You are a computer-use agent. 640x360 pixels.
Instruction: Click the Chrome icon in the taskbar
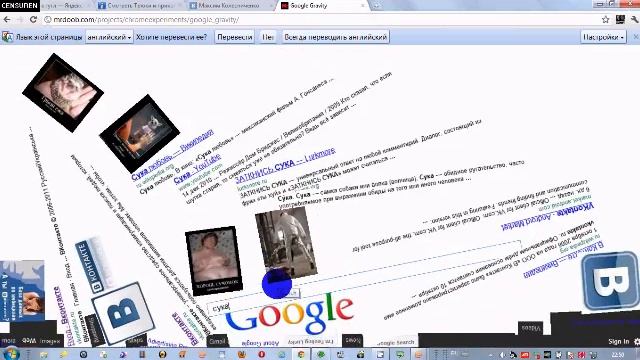[x=301, y=354]
